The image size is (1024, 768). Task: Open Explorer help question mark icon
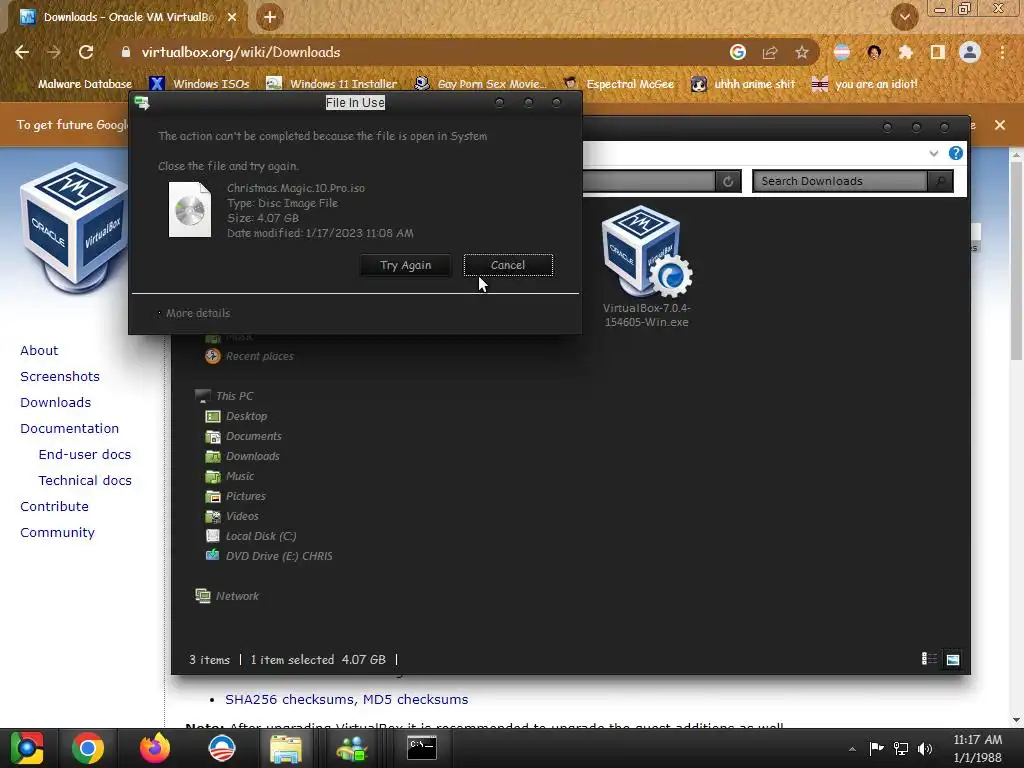point(955,153)
